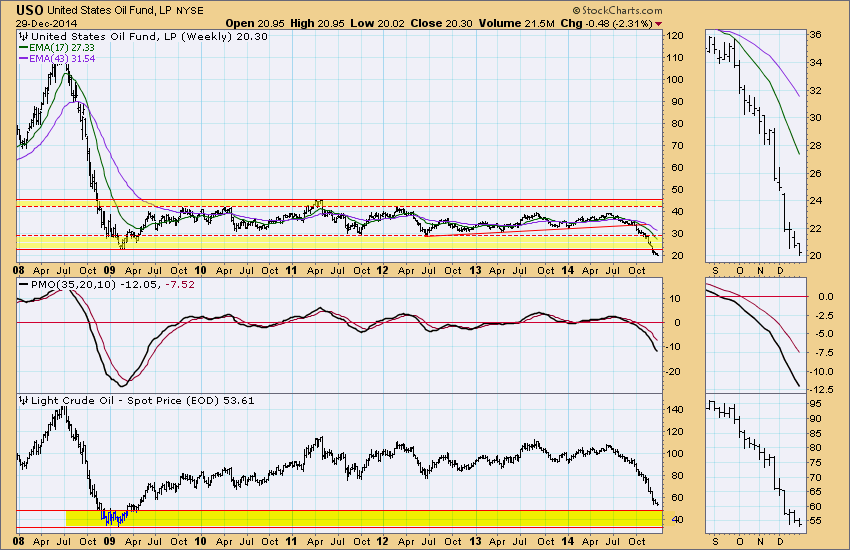This screenshot has height=550, width=850.
Task: Click the PMO(35,20,10) -12.05 legend text
Action: pos(94,284)
